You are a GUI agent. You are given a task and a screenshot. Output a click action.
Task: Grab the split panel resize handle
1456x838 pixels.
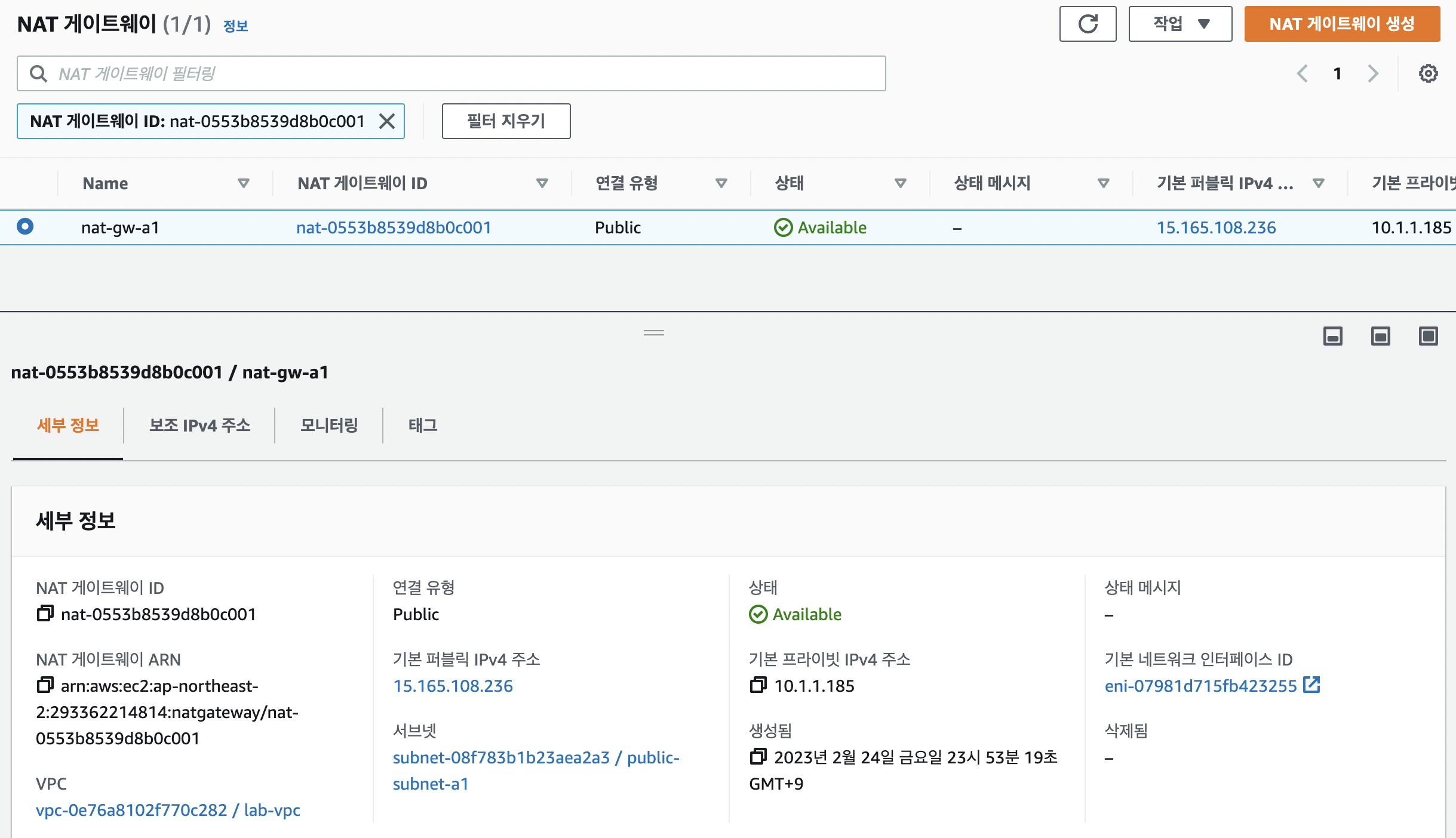pyautogui.click(x=654, y=332)
